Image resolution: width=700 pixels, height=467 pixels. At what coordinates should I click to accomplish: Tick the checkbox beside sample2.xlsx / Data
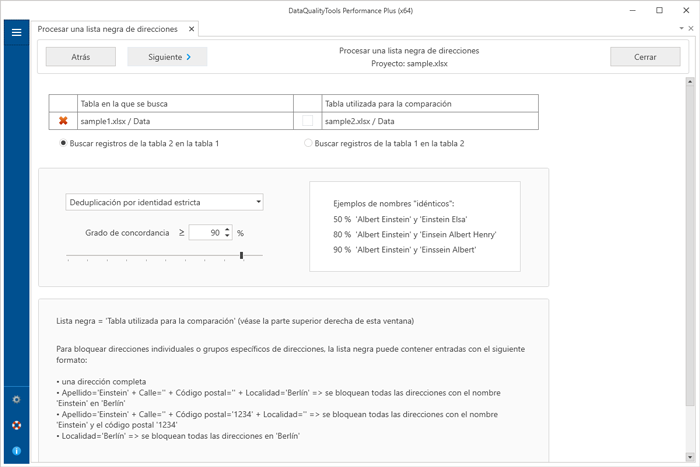click(308, 121)
